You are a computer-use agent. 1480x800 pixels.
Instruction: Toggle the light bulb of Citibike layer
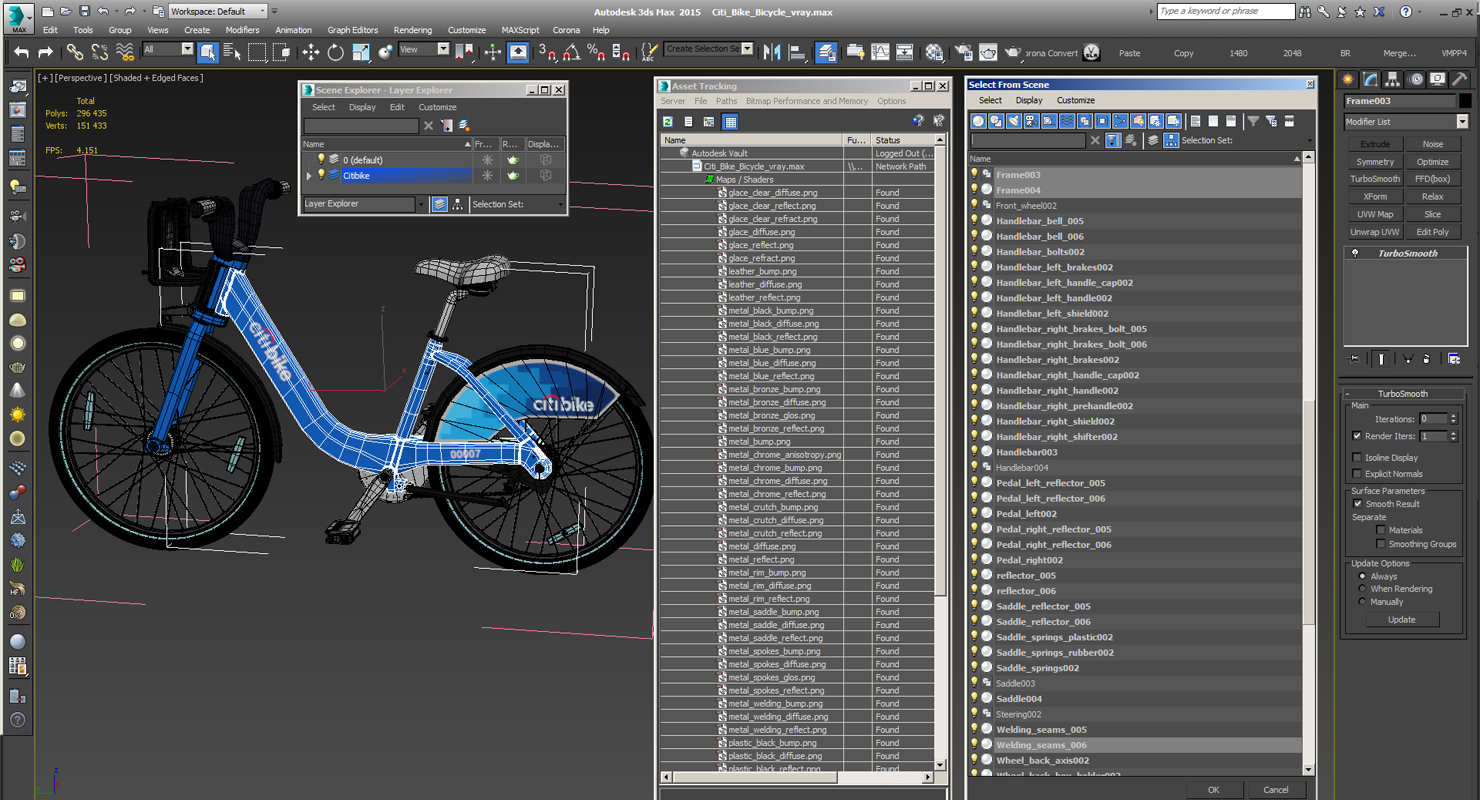click(321, 175)
